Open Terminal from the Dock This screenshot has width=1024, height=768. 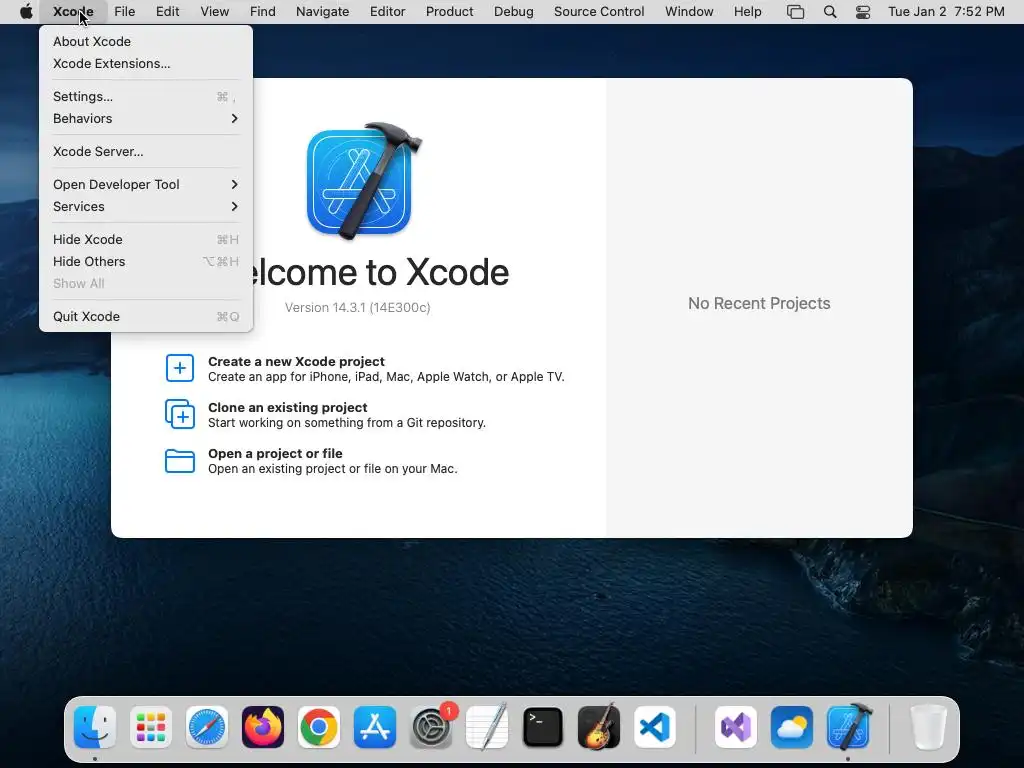[543, 727]
